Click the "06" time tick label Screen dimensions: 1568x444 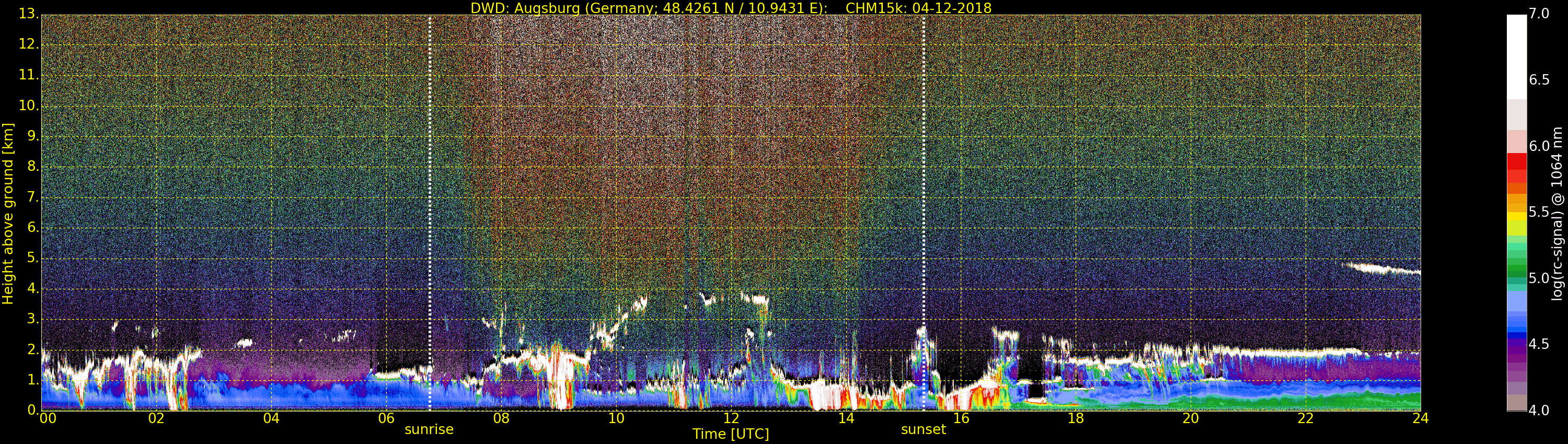pyautogui.click(x=387, y=418)
